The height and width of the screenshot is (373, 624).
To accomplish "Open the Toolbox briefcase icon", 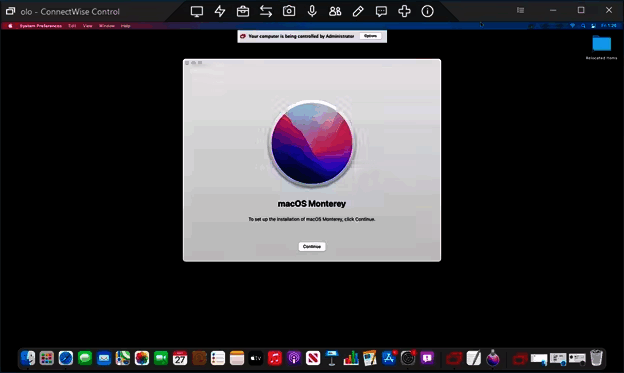I will coord(243,11).
